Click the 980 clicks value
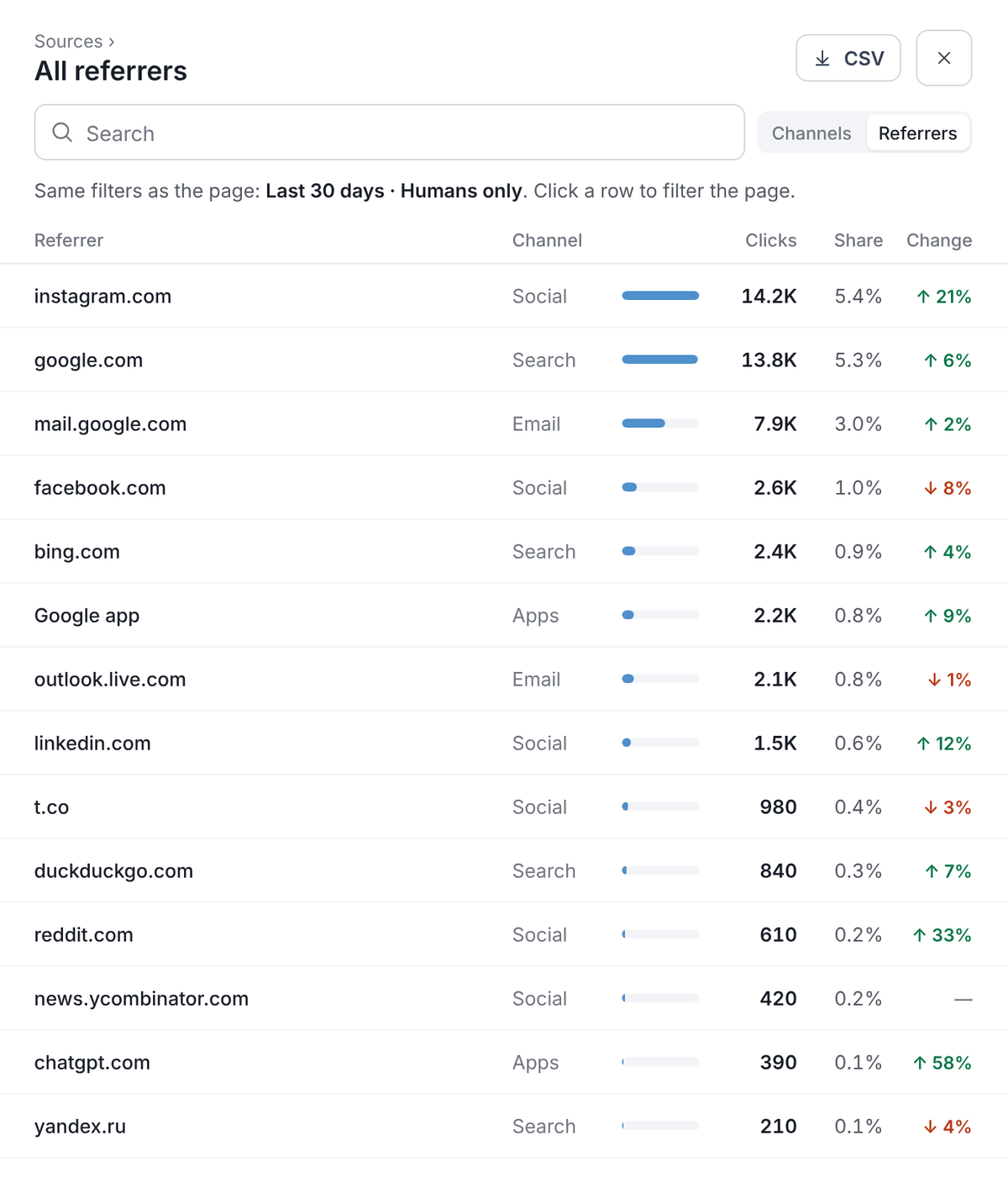The width and height of the screenshot is (1008, 1188). pos(778,807)
